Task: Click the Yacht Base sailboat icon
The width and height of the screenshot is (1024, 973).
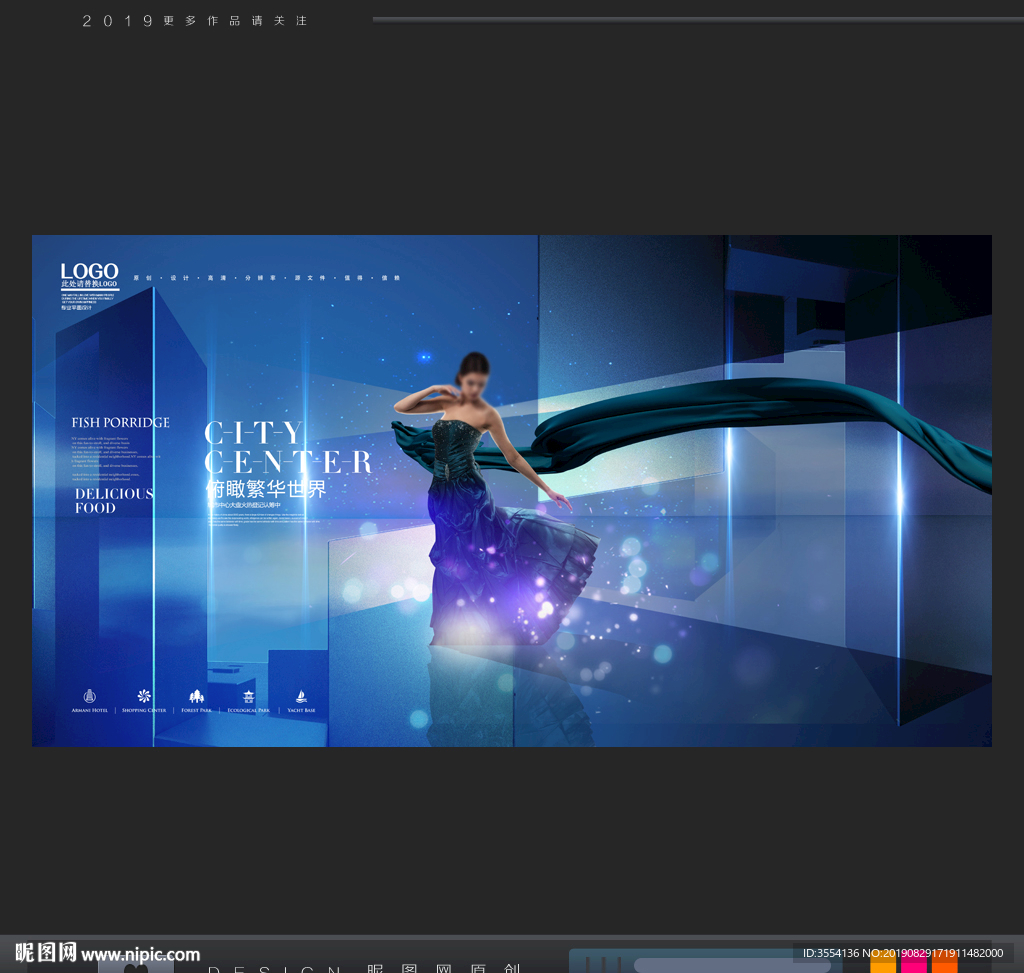Action: pyautogui.click(x=301, y=695)
